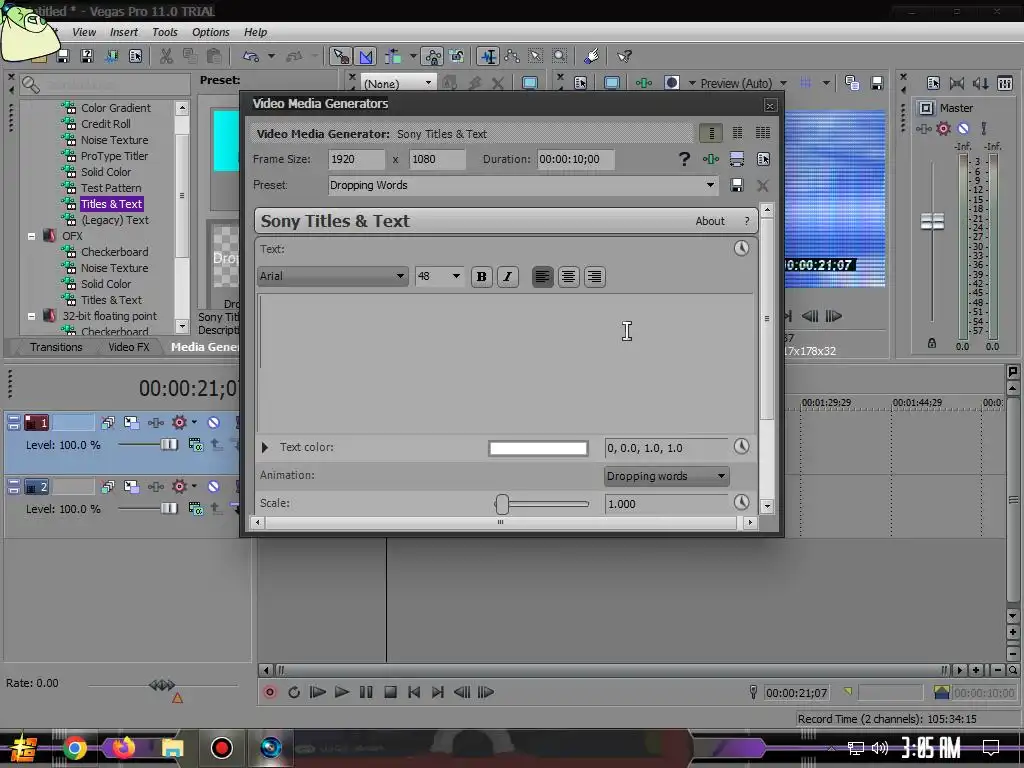Viewport: 1024px width, 768px height.
Task: Click the frame width field showing 1920
Action: 356,159
